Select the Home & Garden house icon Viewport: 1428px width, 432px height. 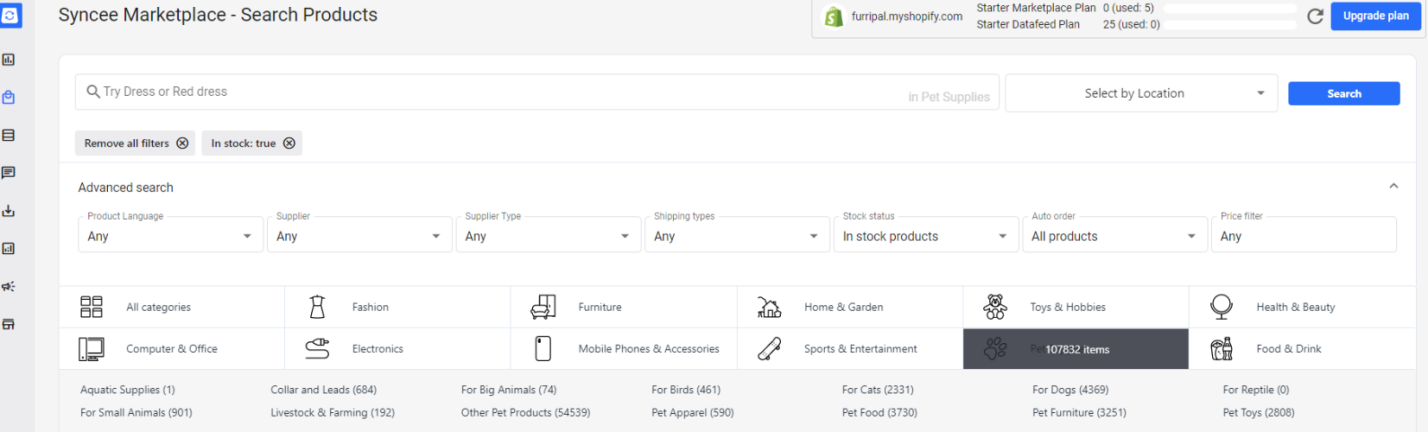point(769,307)
